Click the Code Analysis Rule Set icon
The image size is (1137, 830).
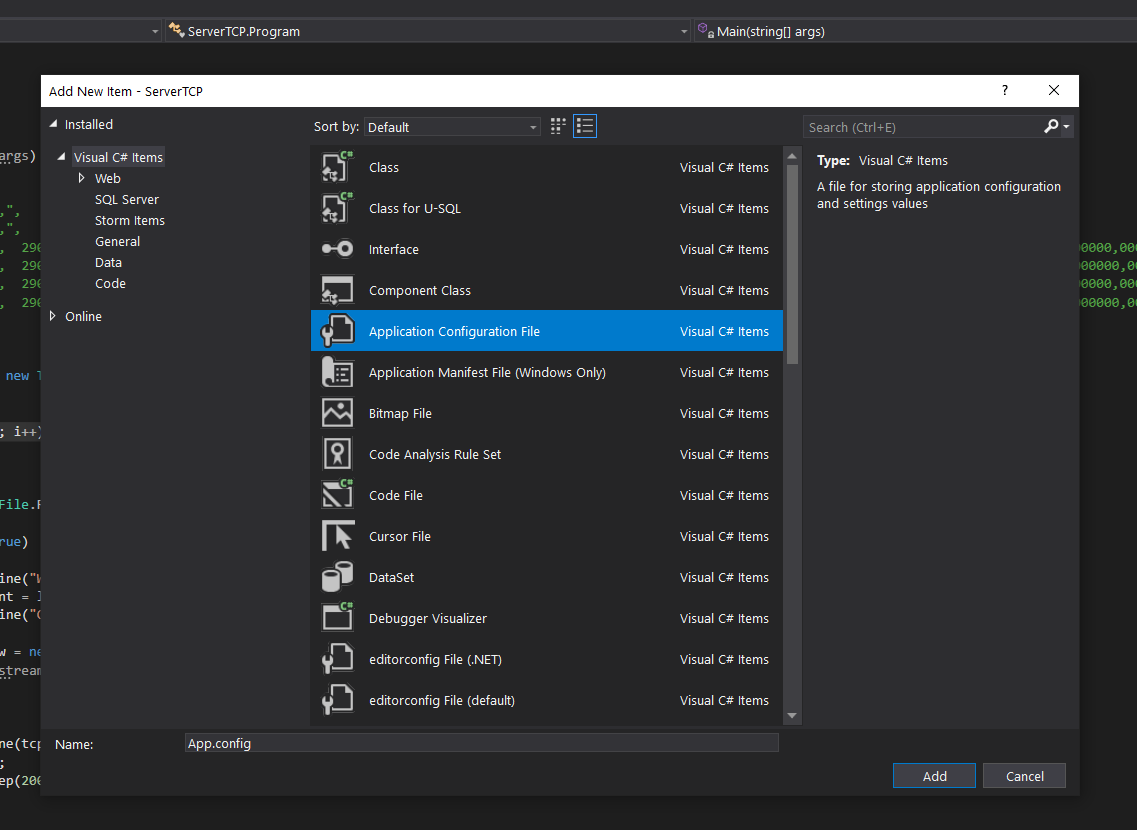point(337,454)
